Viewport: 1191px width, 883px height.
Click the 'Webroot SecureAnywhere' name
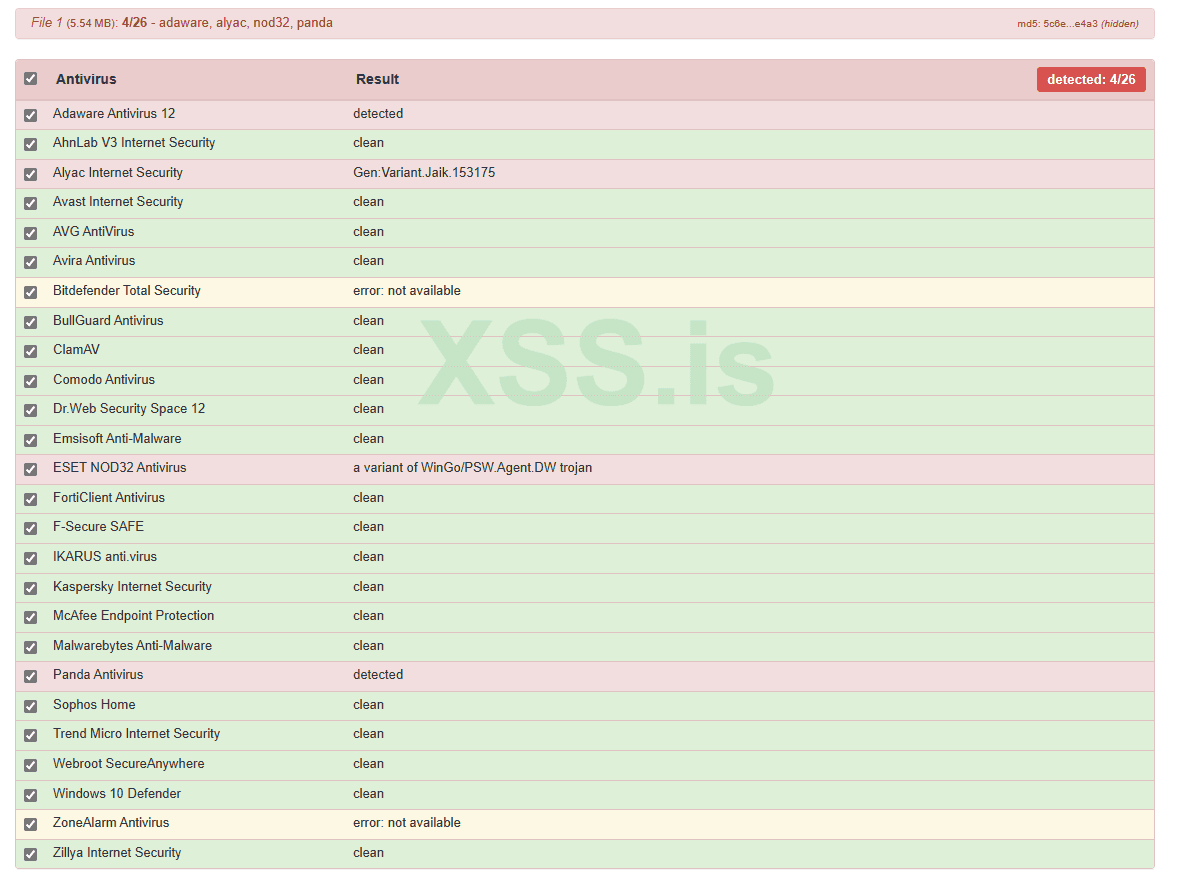128,764
